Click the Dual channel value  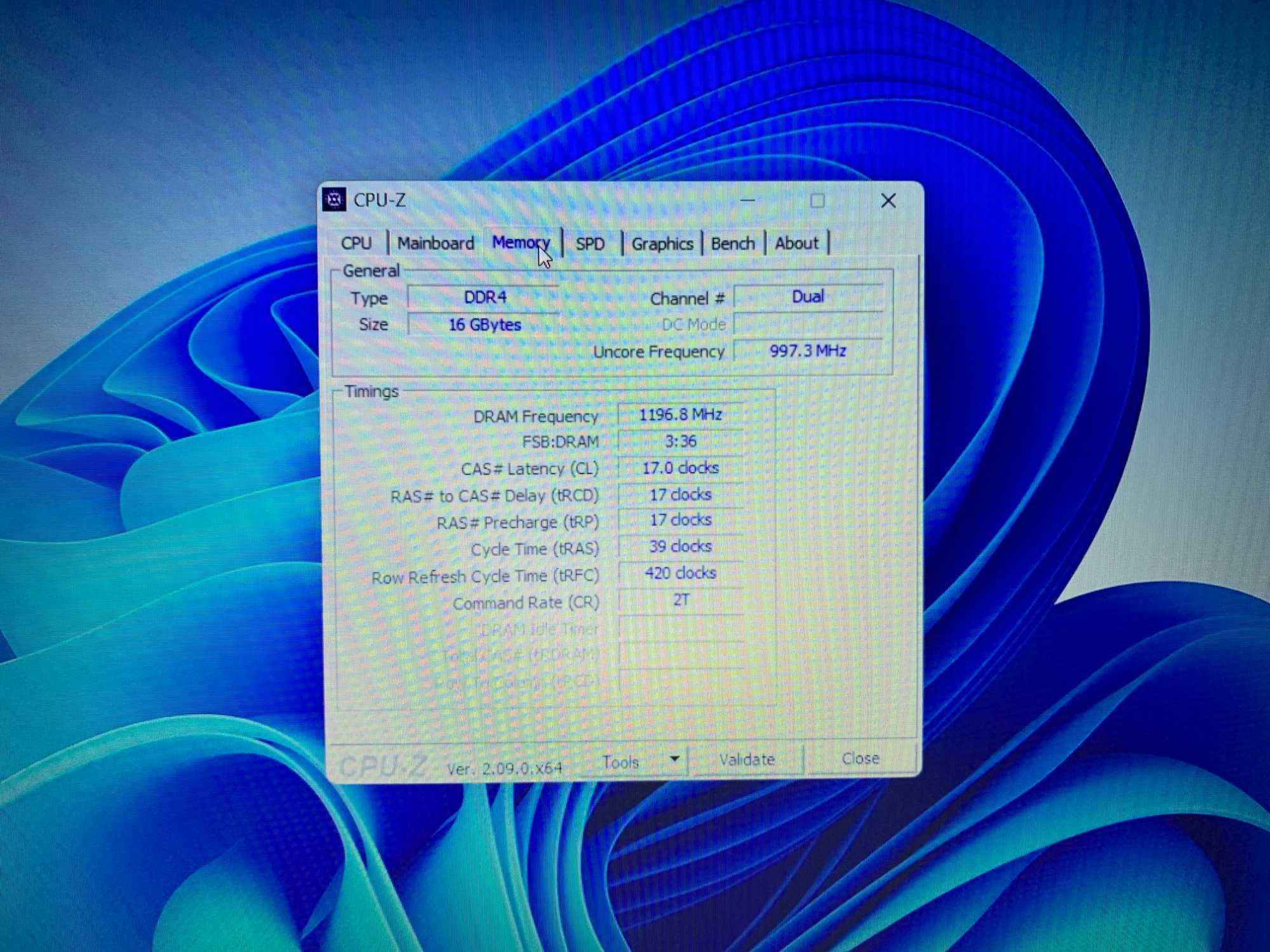click(x=808, y=297)
